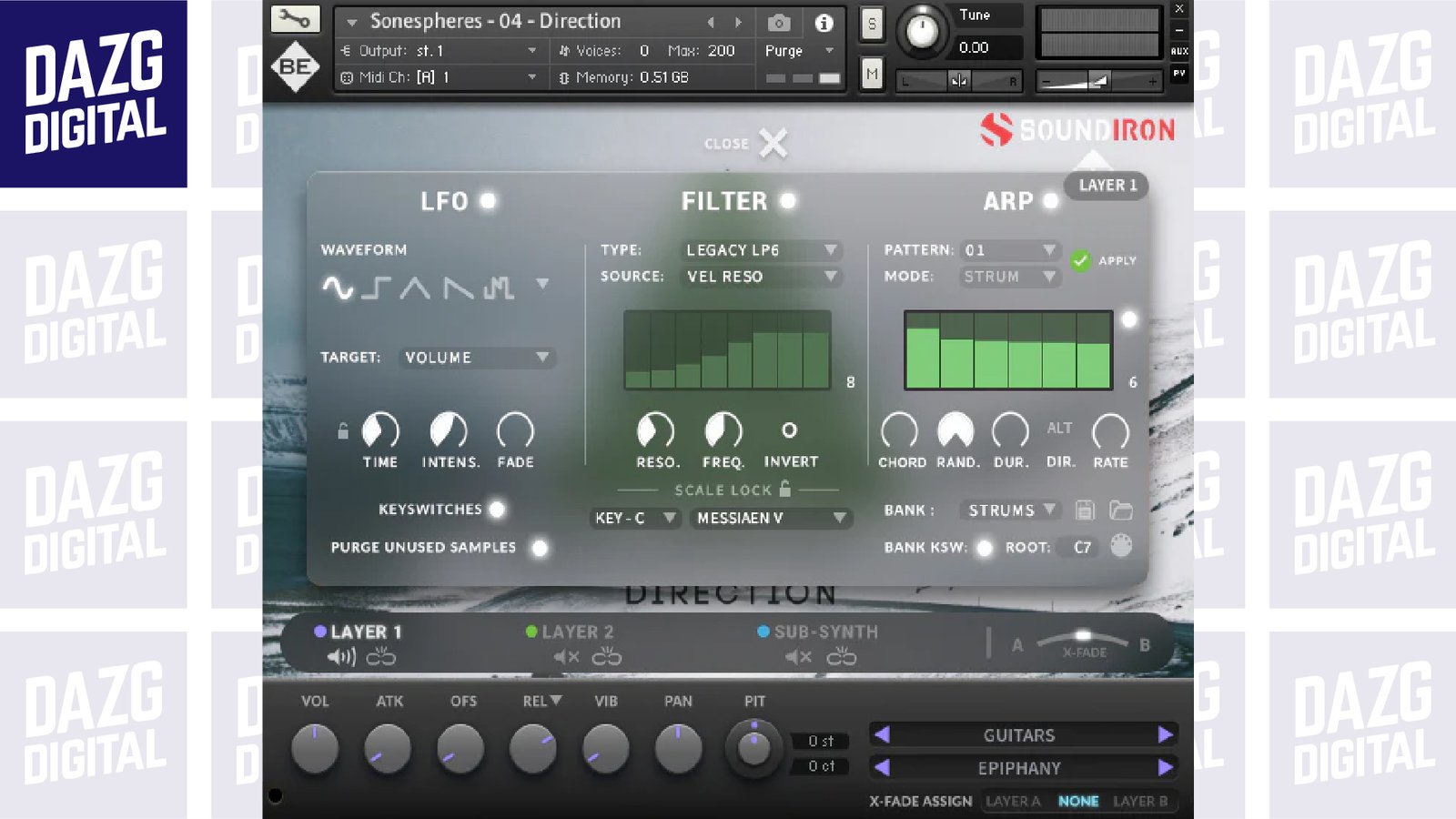
Task: Assign X-Fade to LAYER B
Action: tap(1140, 801)
